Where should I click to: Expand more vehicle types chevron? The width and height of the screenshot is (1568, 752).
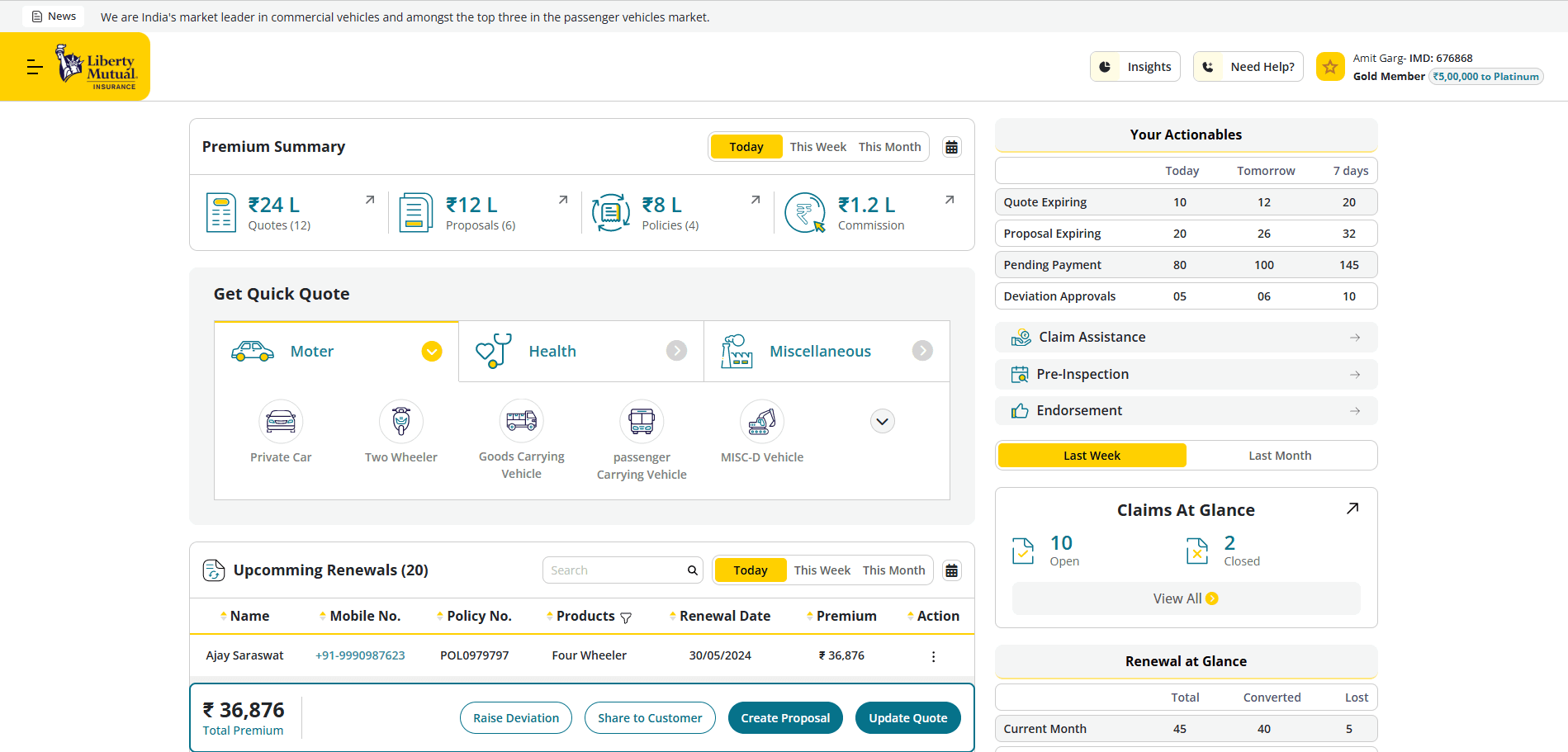[881, 421]
